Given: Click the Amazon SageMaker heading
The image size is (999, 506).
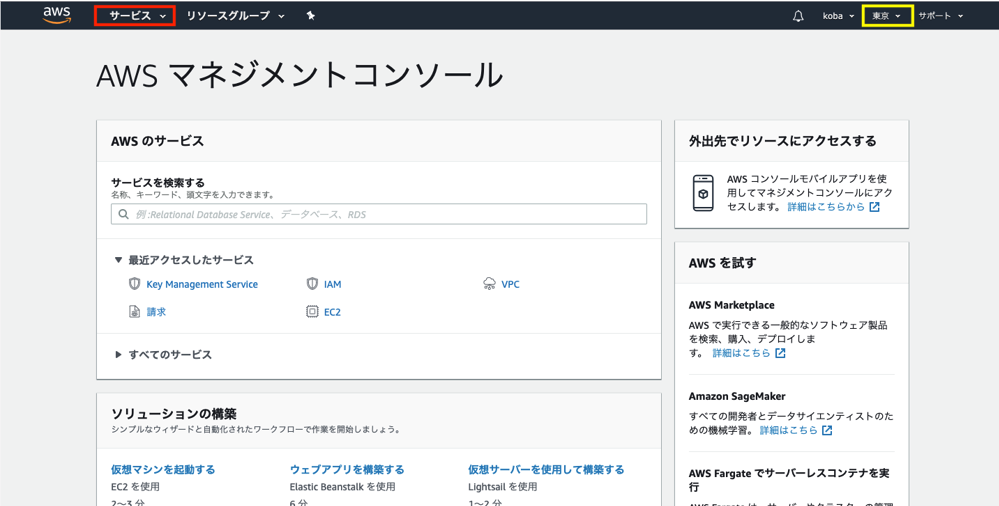Looking at the screenshot, I should point(737,396).
